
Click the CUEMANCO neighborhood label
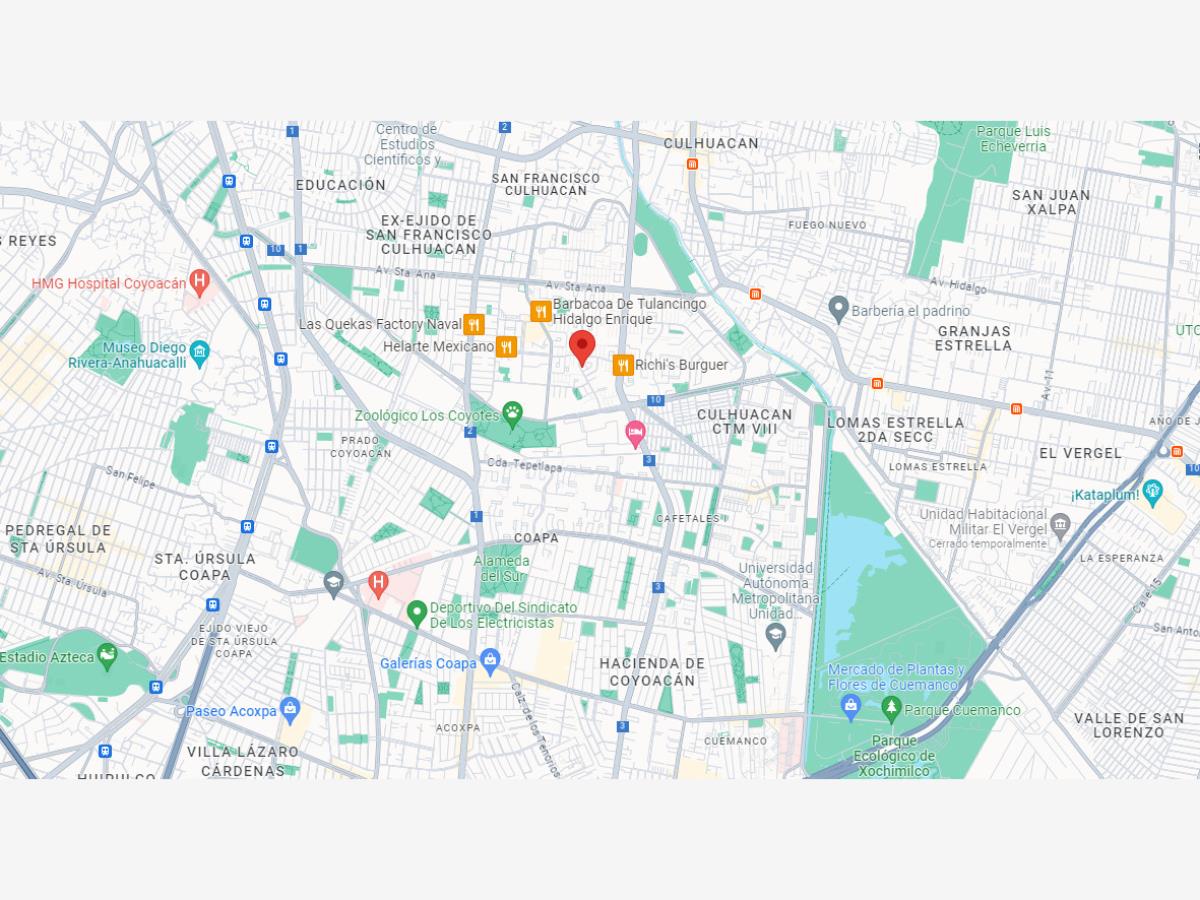(x=735, y=741)
